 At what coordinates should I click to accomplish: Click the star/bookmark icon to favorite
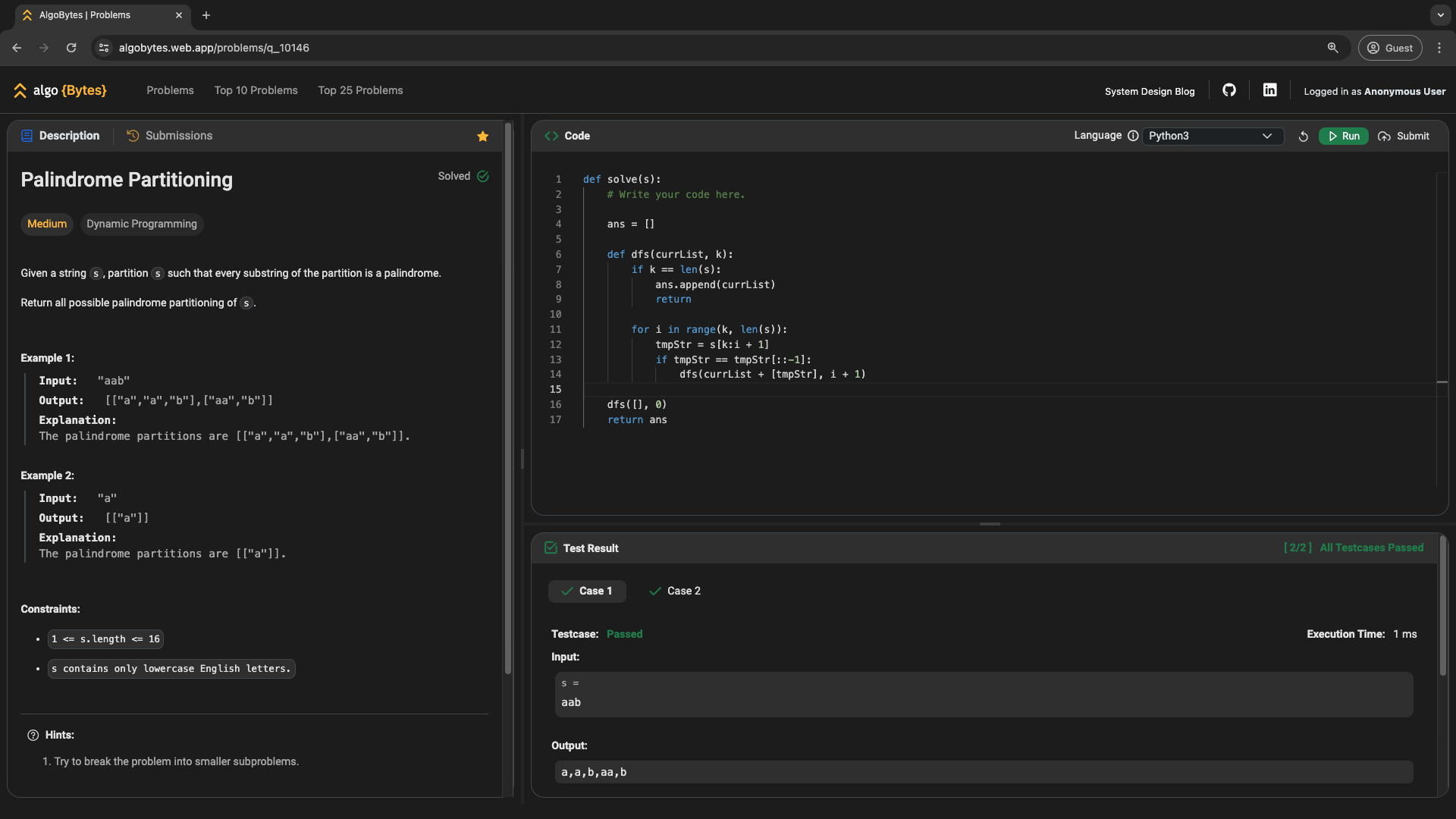pos(483,136)
